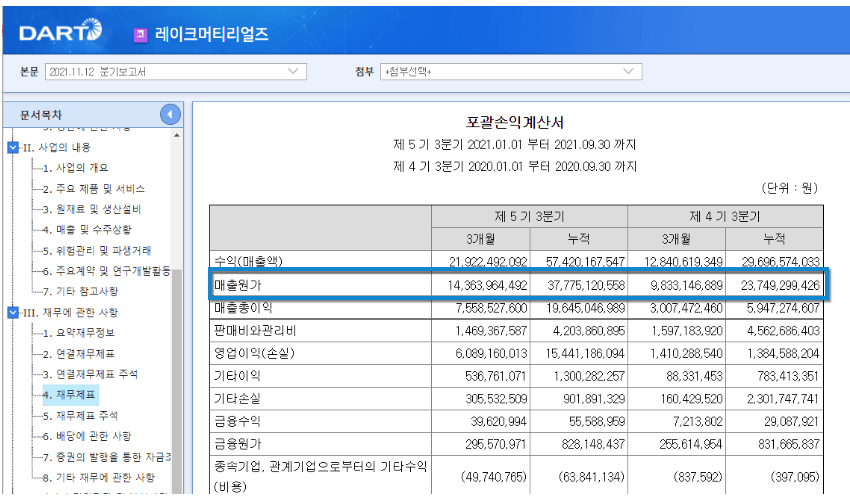Collapse the III. 재무에 관한 사항 tree node
This screenshot has height=500, width=850.
[13, 312]
